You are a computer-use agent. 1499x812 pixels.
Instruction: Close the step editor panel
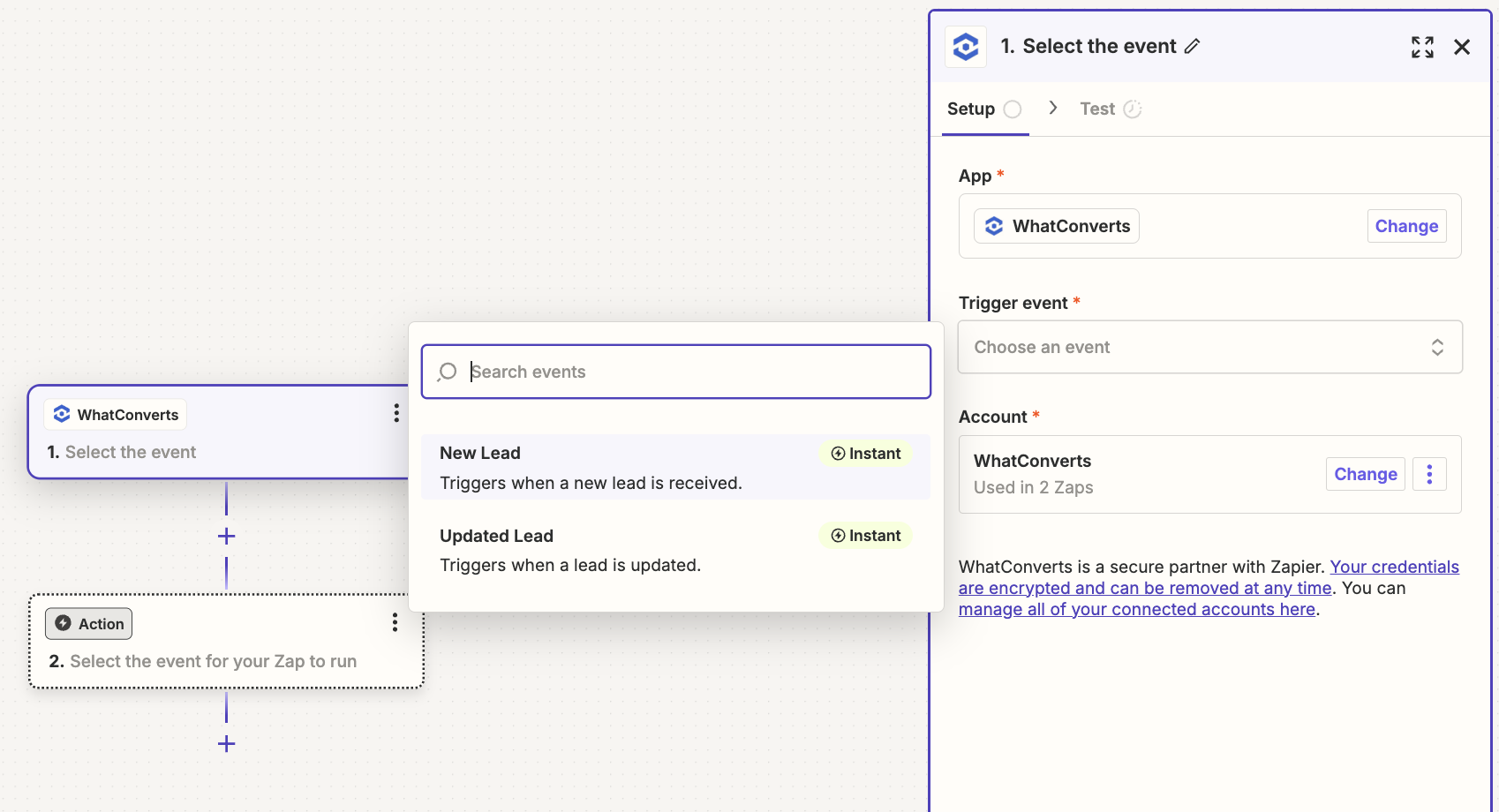coord(1462,47)
